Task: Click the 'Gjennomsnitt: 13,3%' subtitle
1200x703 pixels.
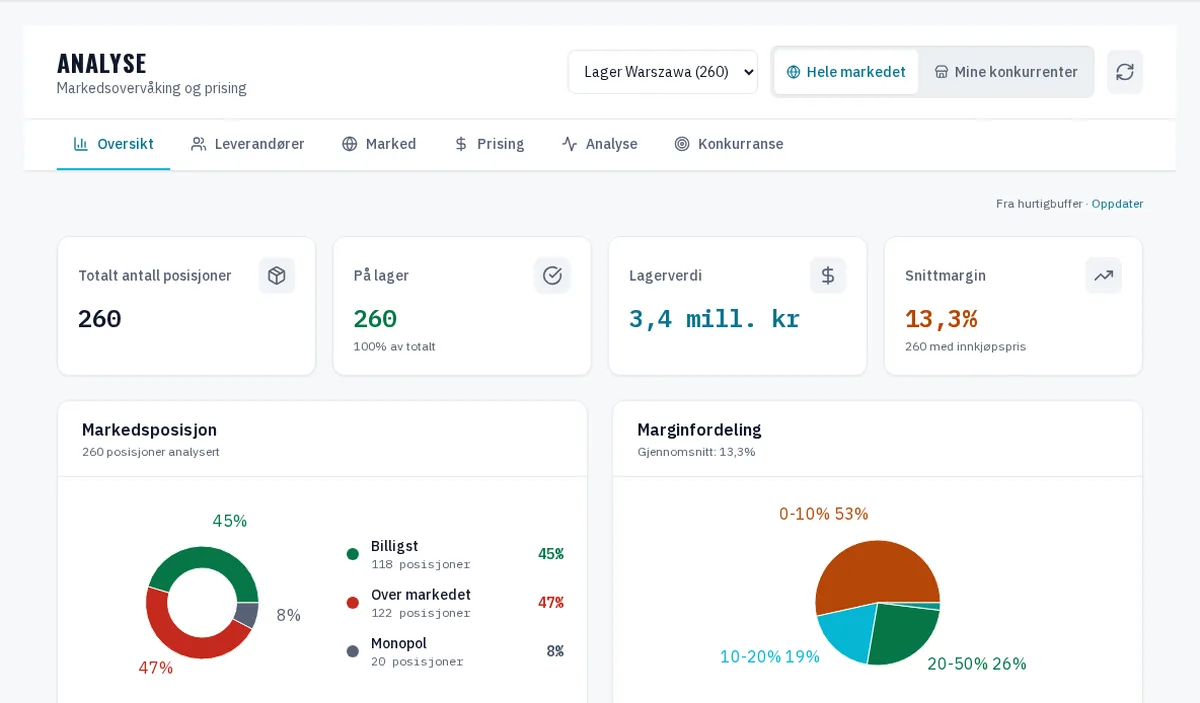Action: tap(697, 452)
